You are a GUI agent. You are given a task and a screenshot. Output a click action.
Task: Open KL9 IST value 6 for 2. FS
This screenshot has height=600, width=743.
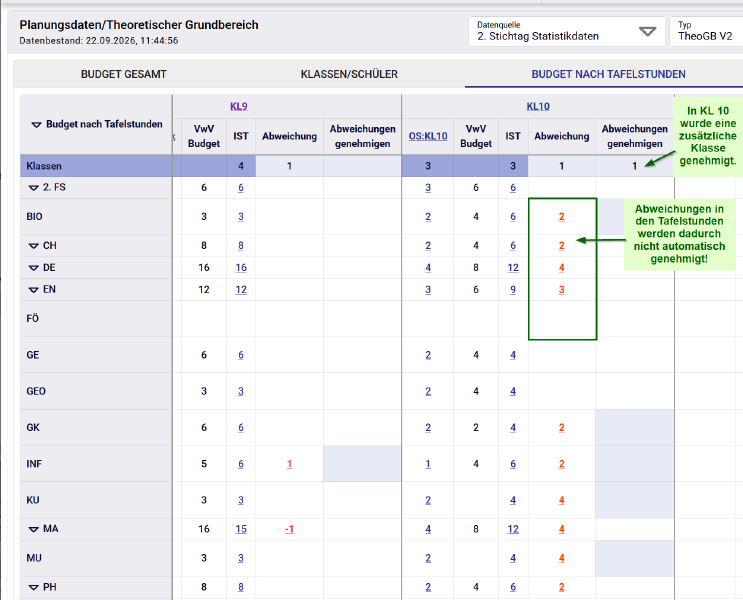241,188
